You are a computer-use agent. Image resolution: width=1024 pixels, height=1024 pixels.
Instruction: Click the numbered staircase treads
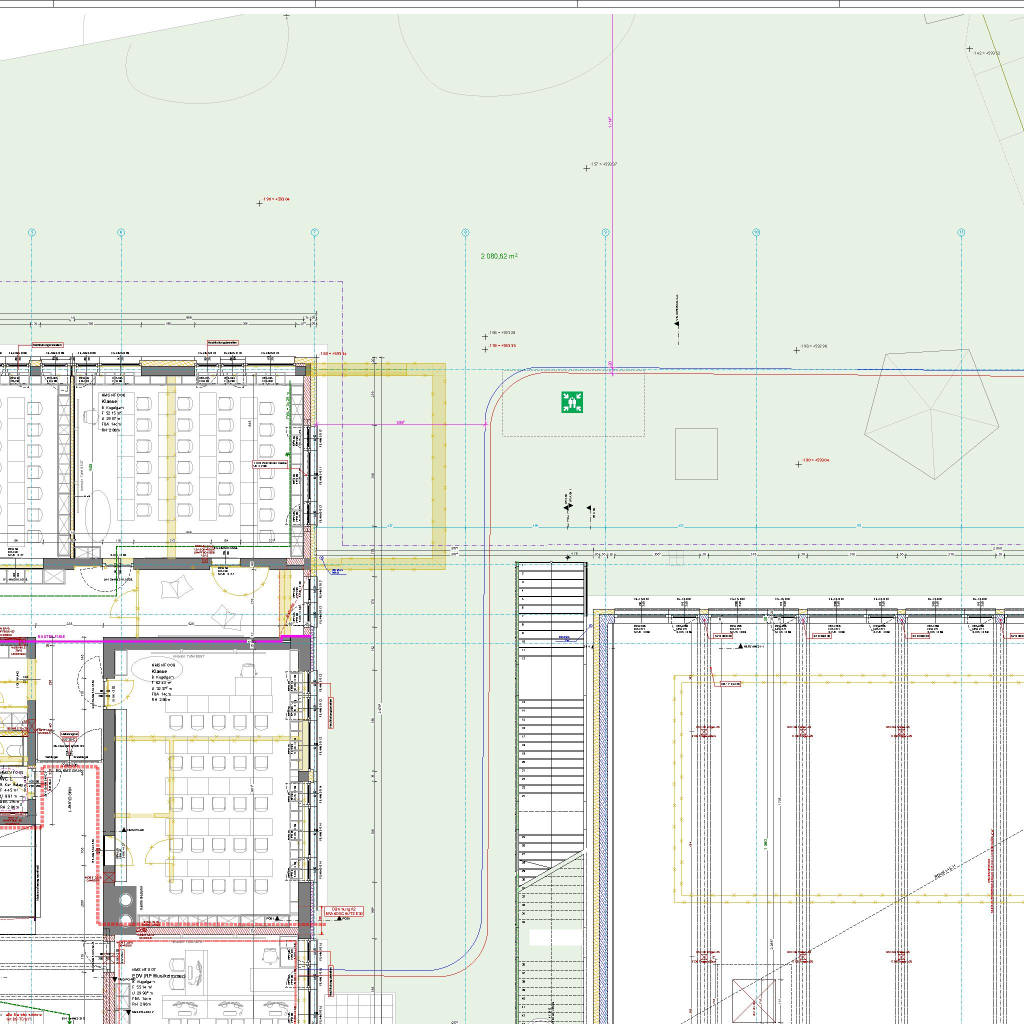[x=552, y=700]
